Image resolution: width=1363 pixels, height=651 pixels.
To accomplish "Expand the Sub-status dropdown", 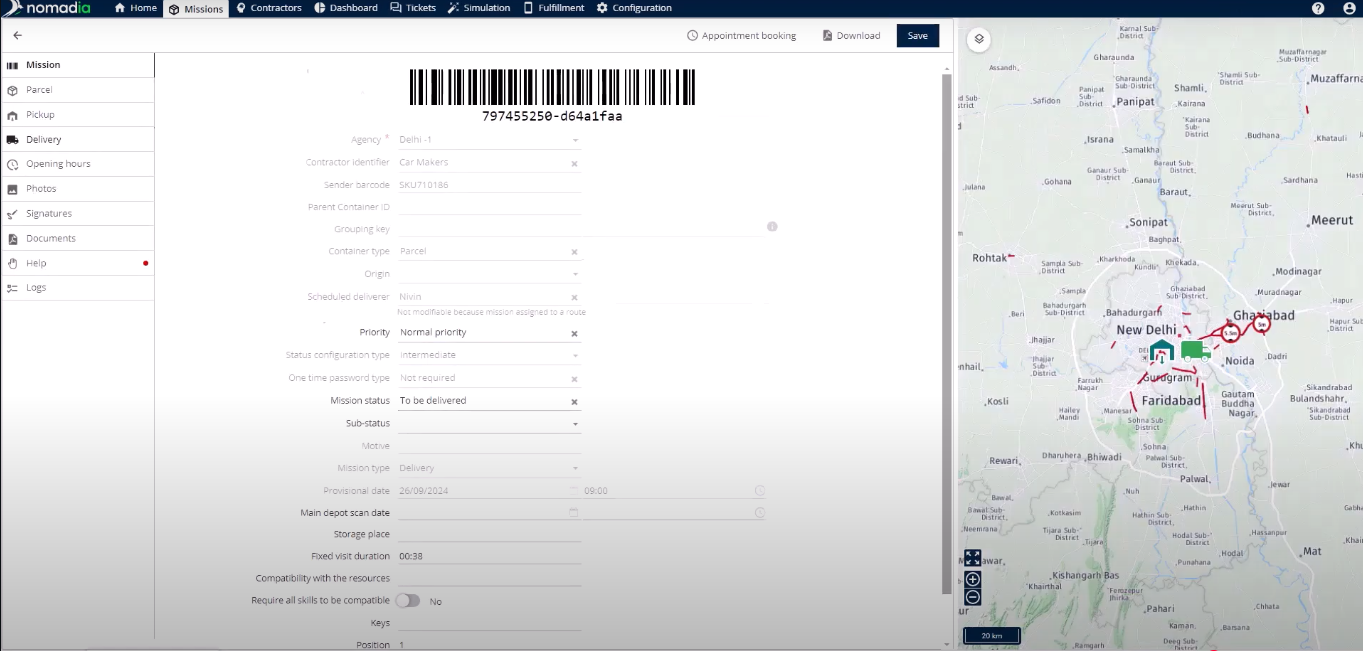I will tap(575, 424).
